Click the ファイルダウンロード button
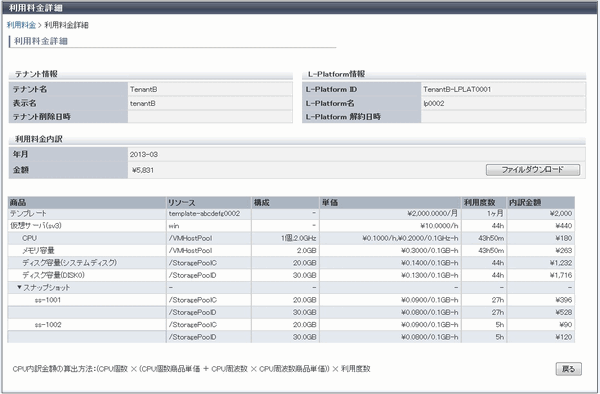600x394 pixels. coord(533,169)
